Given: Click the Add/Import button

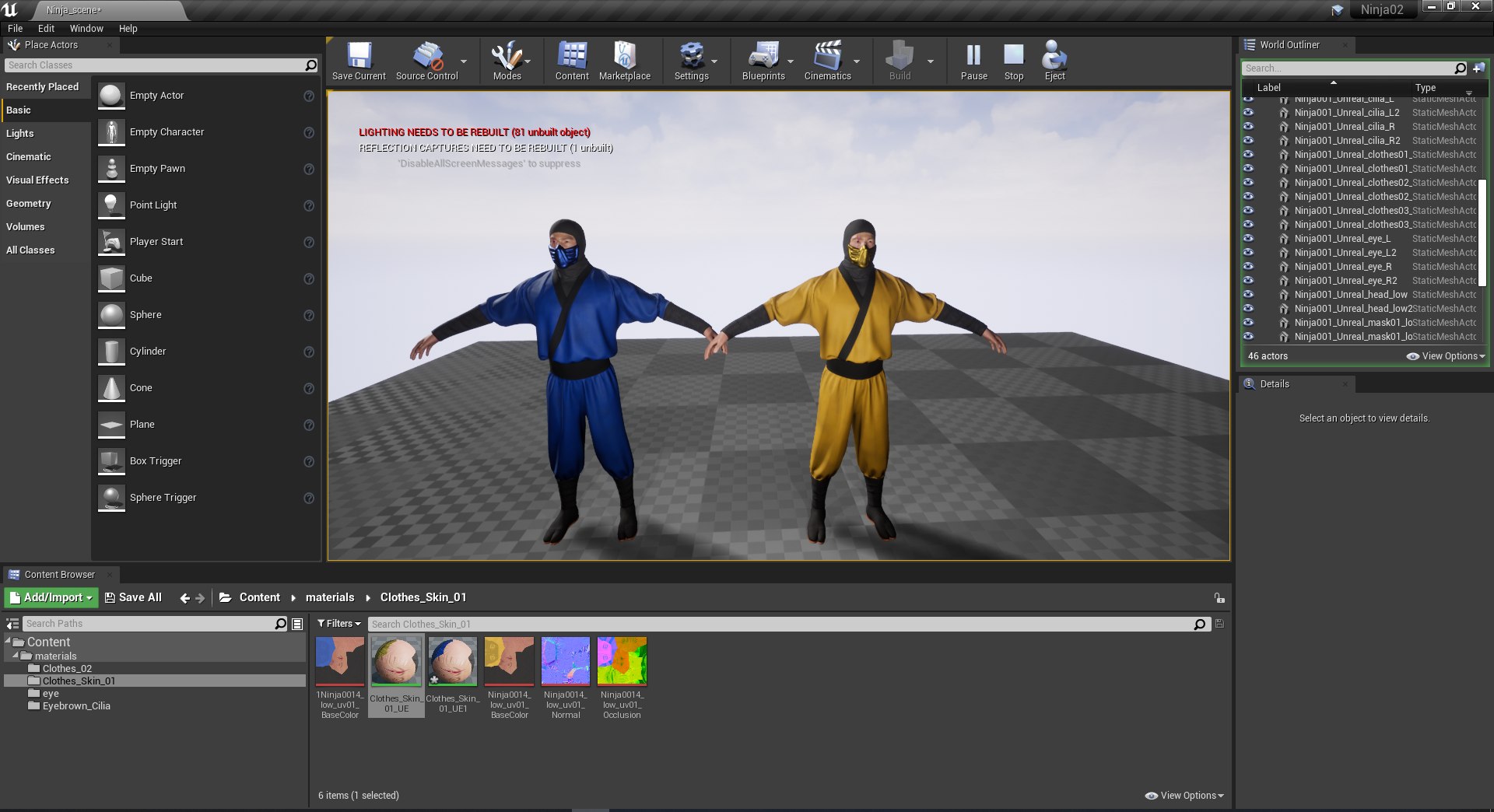Looking at the screenshot, I should [51, 597].
